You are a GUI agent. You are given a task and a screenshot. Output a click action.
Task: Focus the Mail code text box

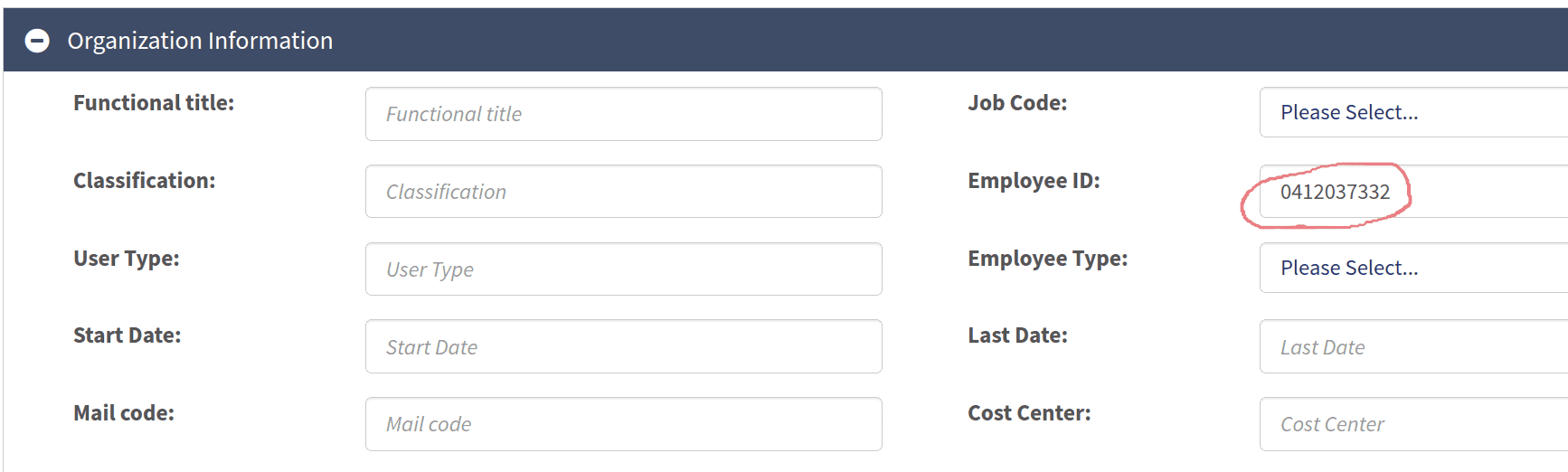(x=623, y=424)
